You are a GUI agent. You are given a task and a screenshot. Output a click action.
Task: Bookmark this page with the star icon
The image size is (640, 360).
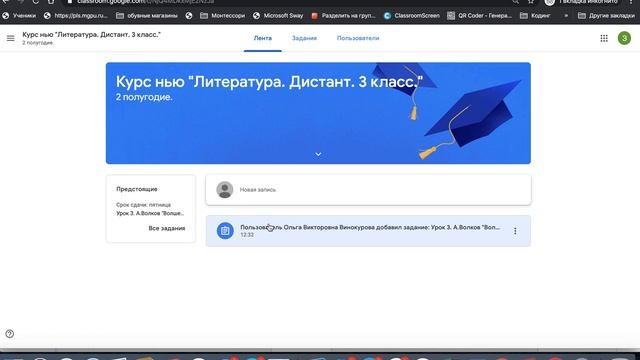pyautogui.click(x=531, y=2)
